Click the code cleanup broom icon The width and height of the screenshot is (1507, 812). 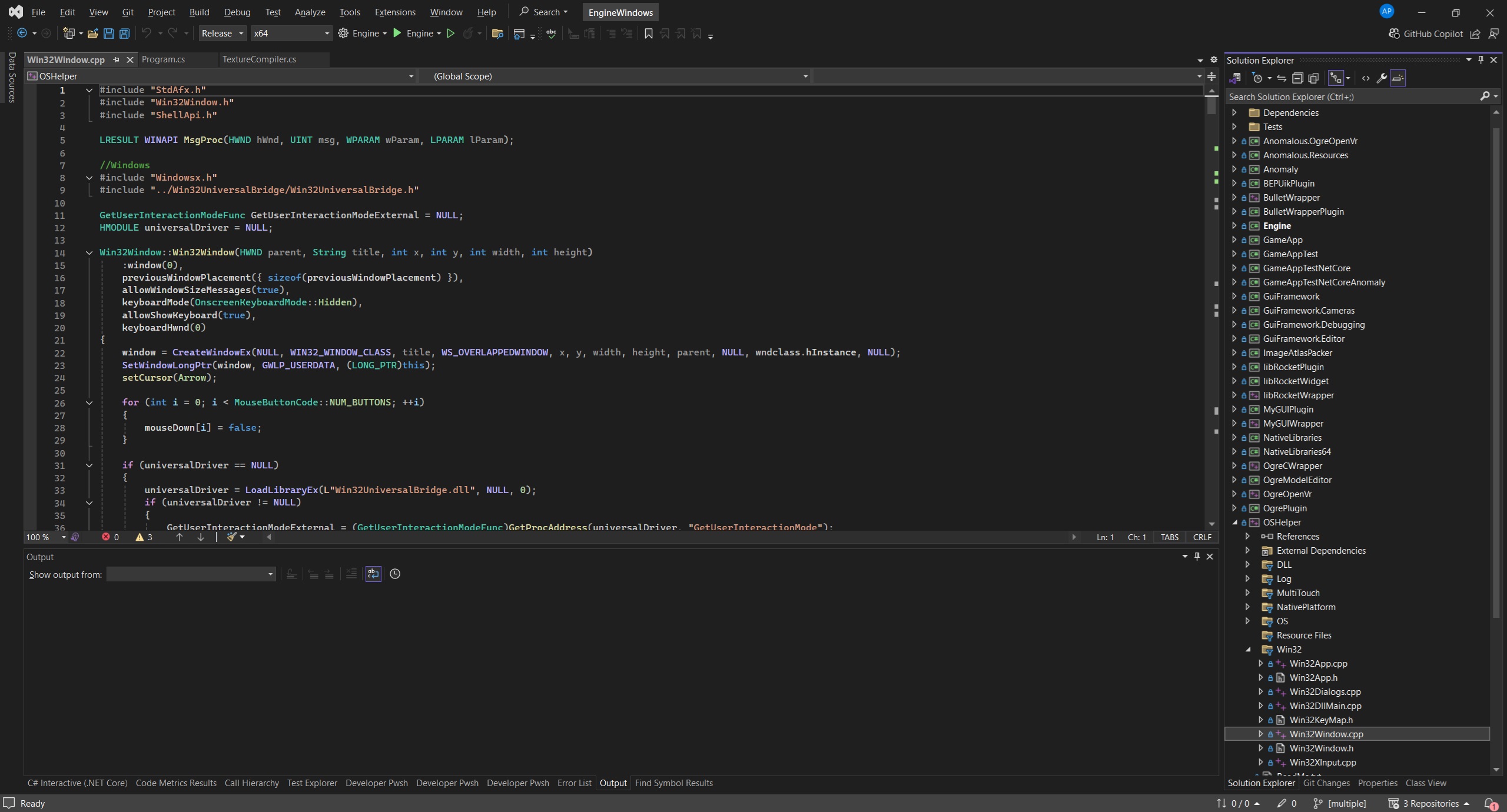(x=231, y=537)
